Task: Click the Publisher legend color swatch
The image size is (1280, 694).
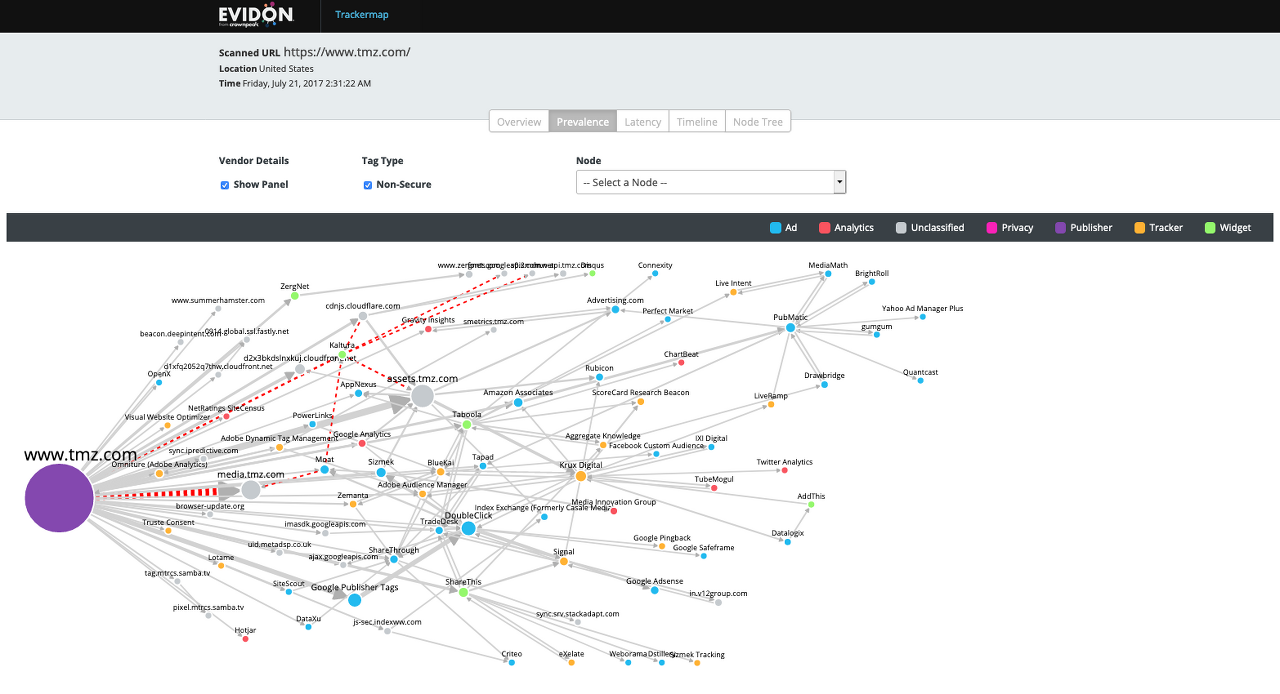Action: pos(1060,228)
